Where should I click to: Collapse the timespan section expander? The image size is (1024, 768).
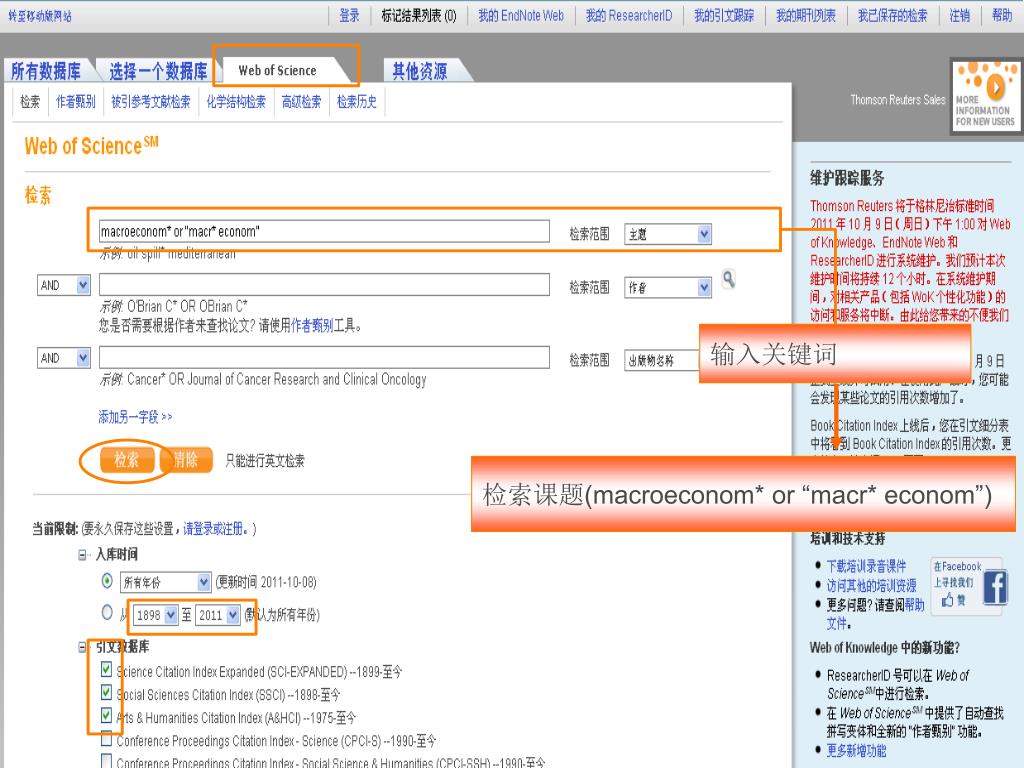point(83,555)
